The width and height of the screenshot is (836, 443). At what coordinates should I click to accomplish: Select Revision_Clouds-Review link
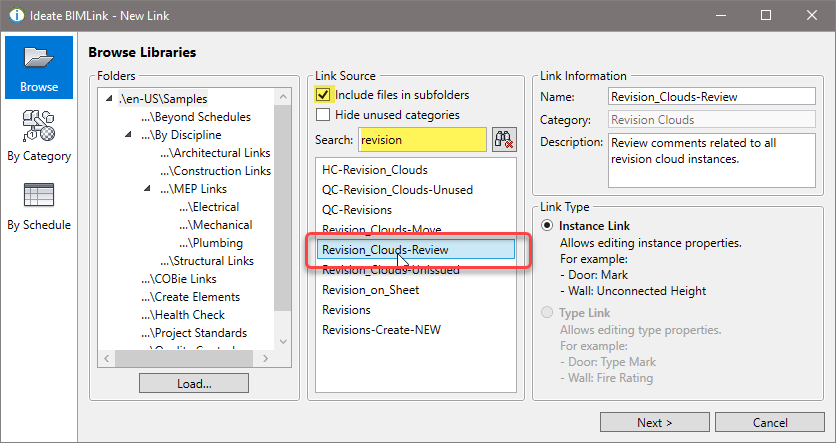[x=416, y=249]
